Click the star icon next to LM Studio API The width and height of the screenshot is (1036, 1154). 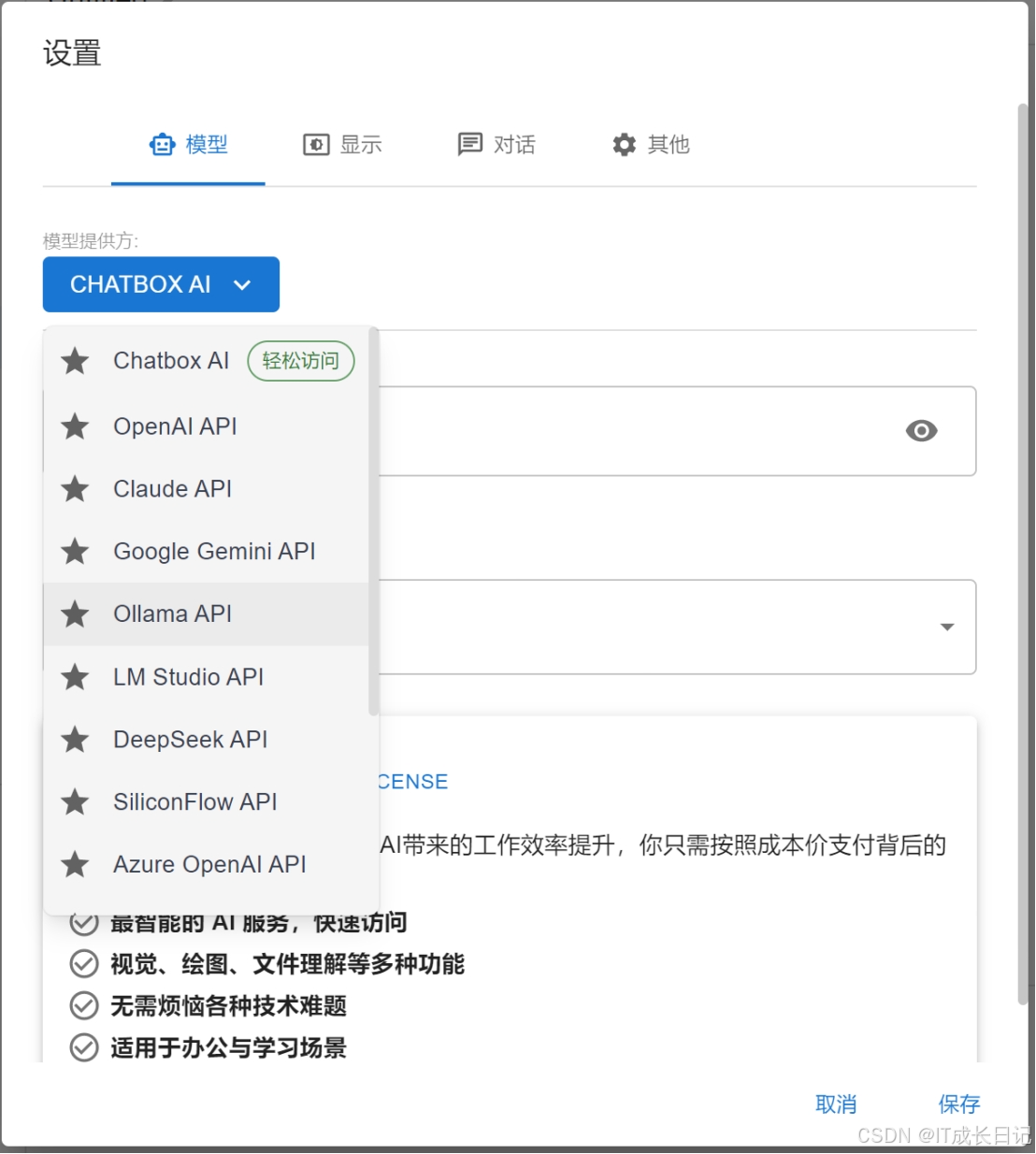(75, 677)
